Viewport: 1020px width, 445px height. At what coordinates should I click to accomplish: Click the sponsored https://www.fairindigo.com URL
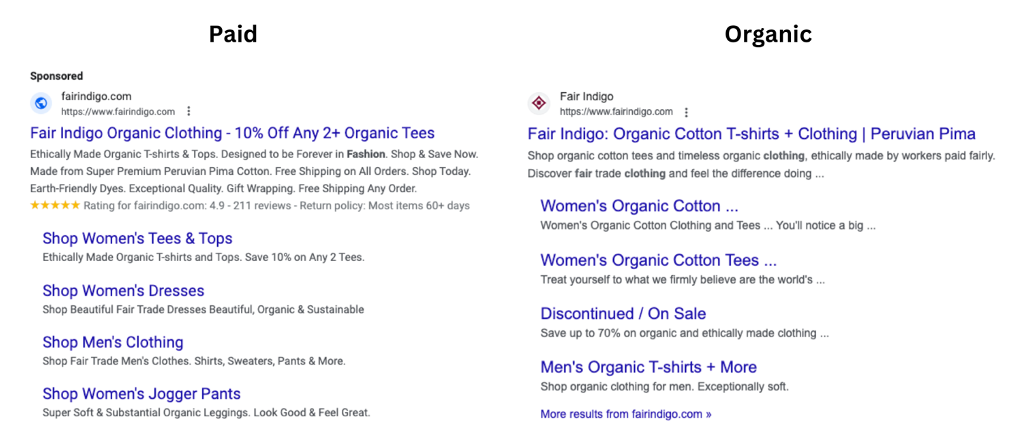point(118,111)
